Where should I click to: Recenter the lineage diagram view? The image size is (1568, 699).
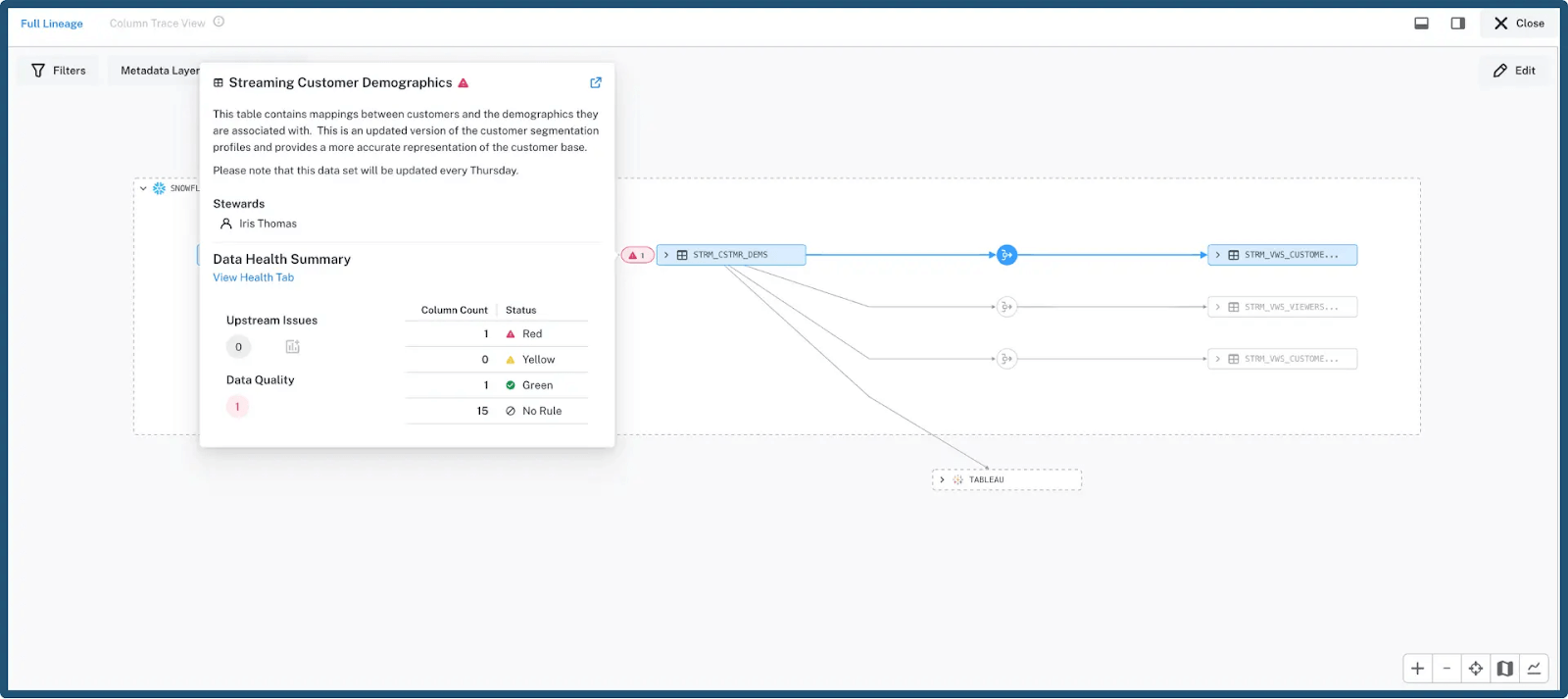[x=1476, y=669]
